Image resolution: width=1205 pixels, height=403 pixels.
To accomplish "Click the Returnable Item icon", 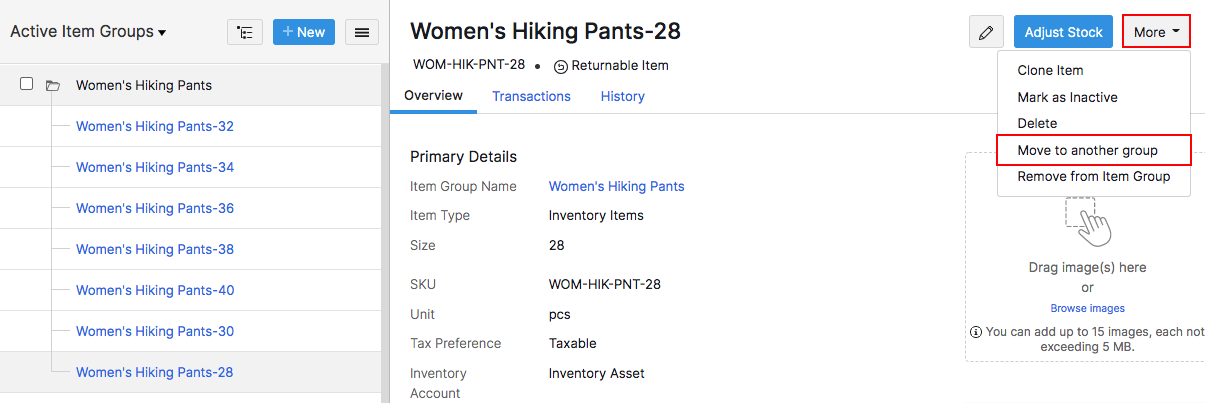I will (560, 66).
